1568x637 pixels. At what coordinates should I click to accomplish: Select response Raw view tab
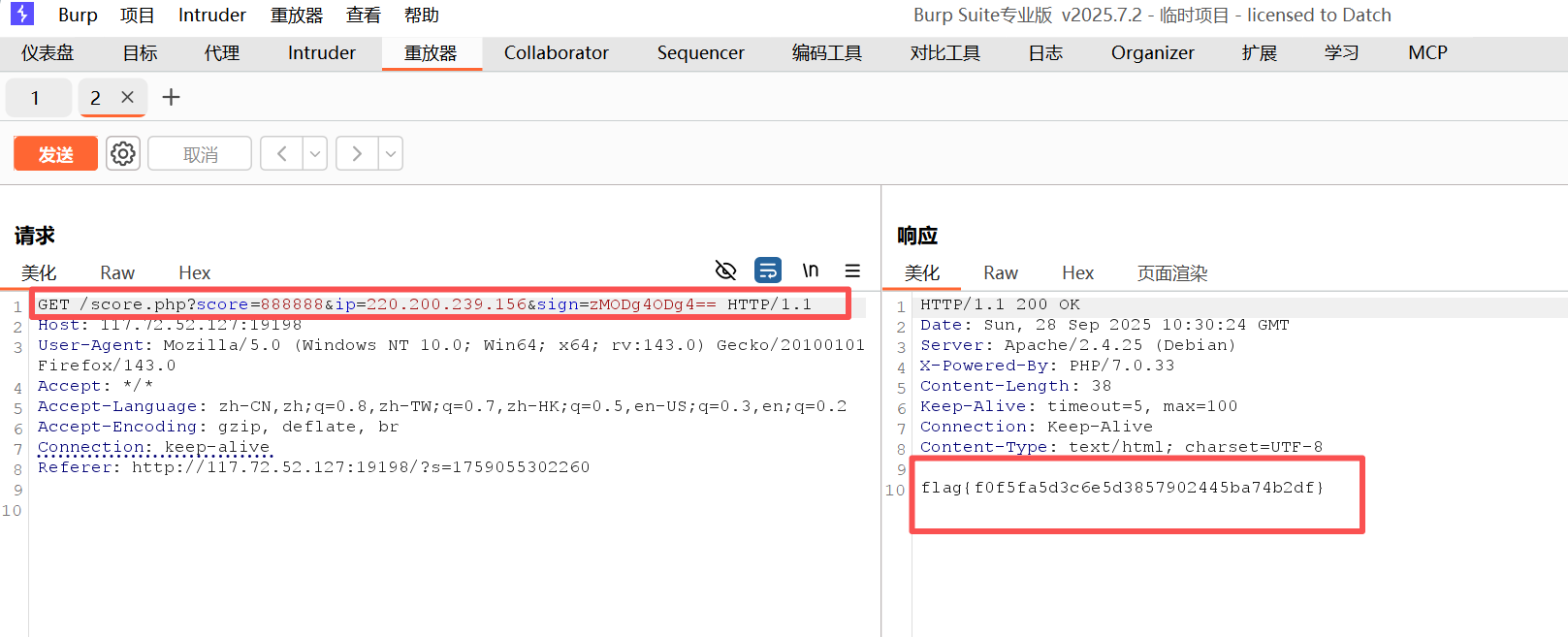1001,272
